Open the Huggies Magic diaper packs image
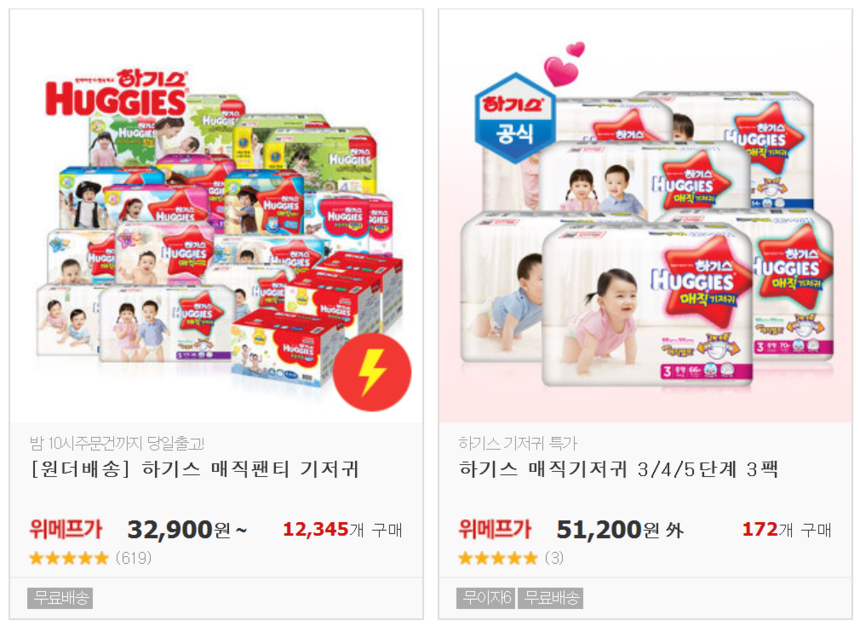 pos(645,216)
